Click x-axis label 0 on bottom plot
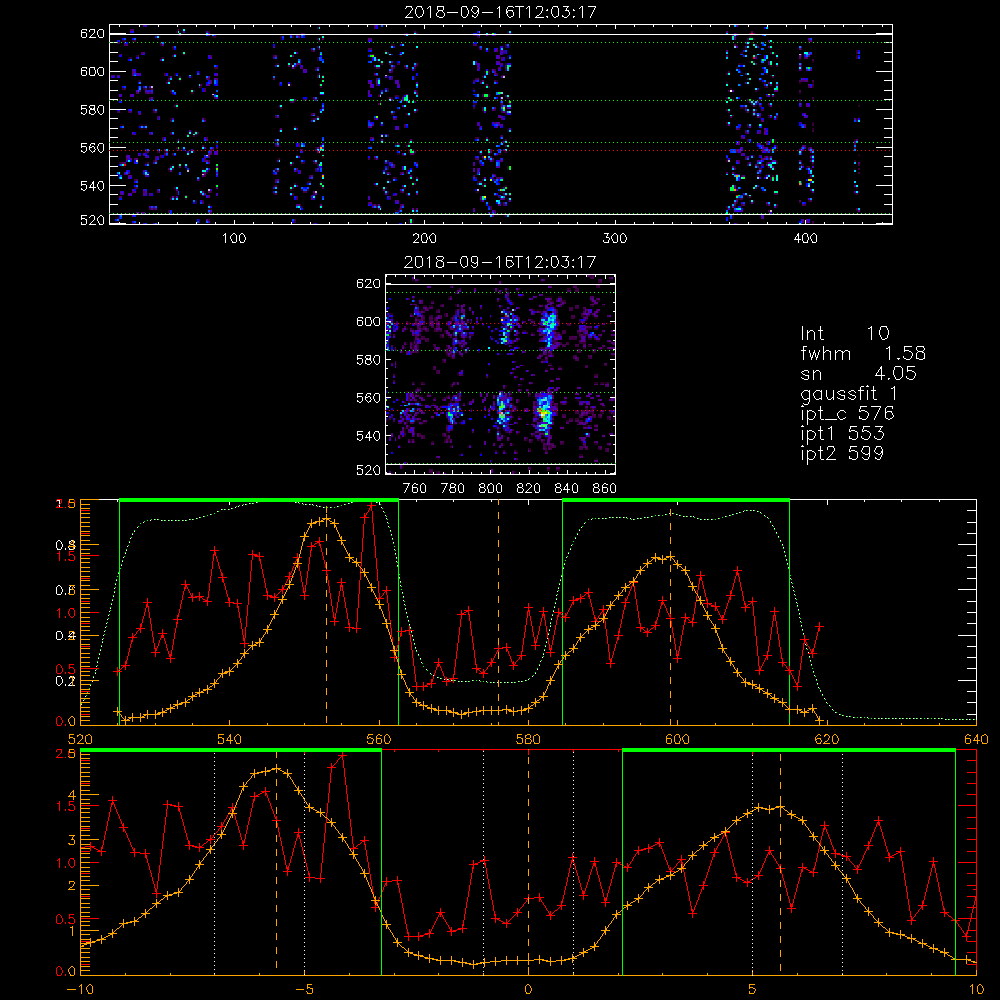 click(528, 990)
